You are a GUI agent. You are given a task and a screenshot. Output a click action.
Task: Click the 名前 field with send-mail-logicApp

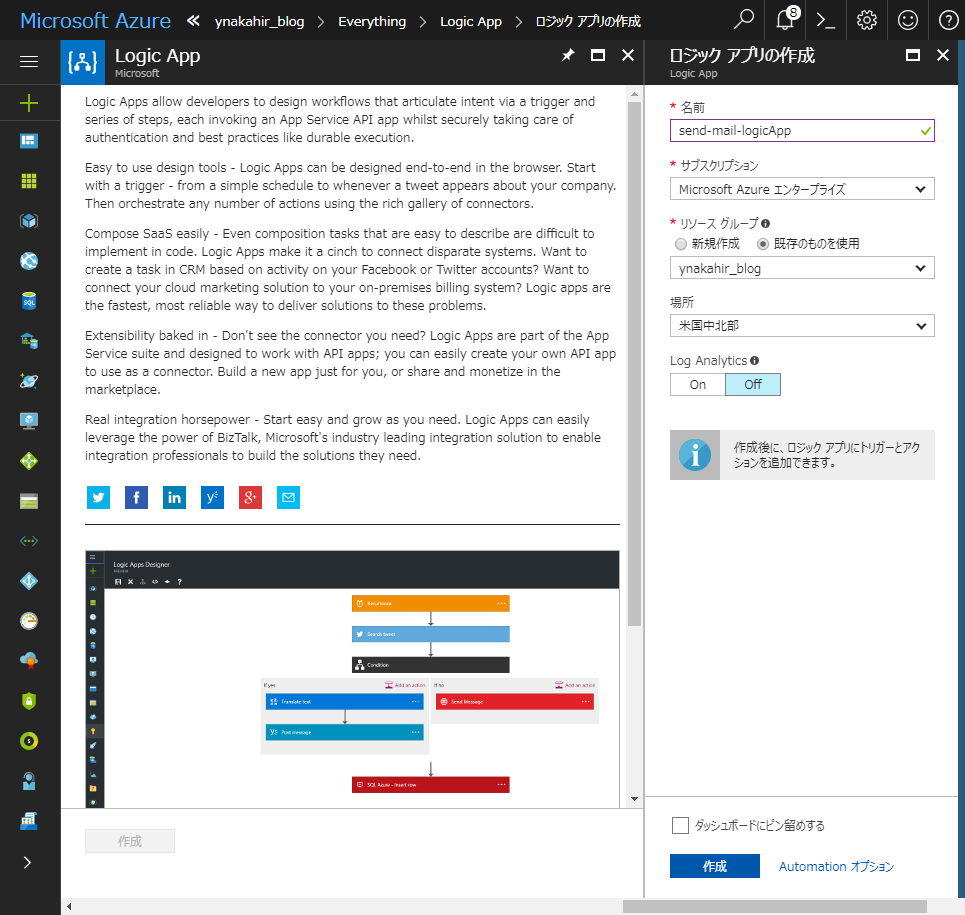tap(802, 130)
